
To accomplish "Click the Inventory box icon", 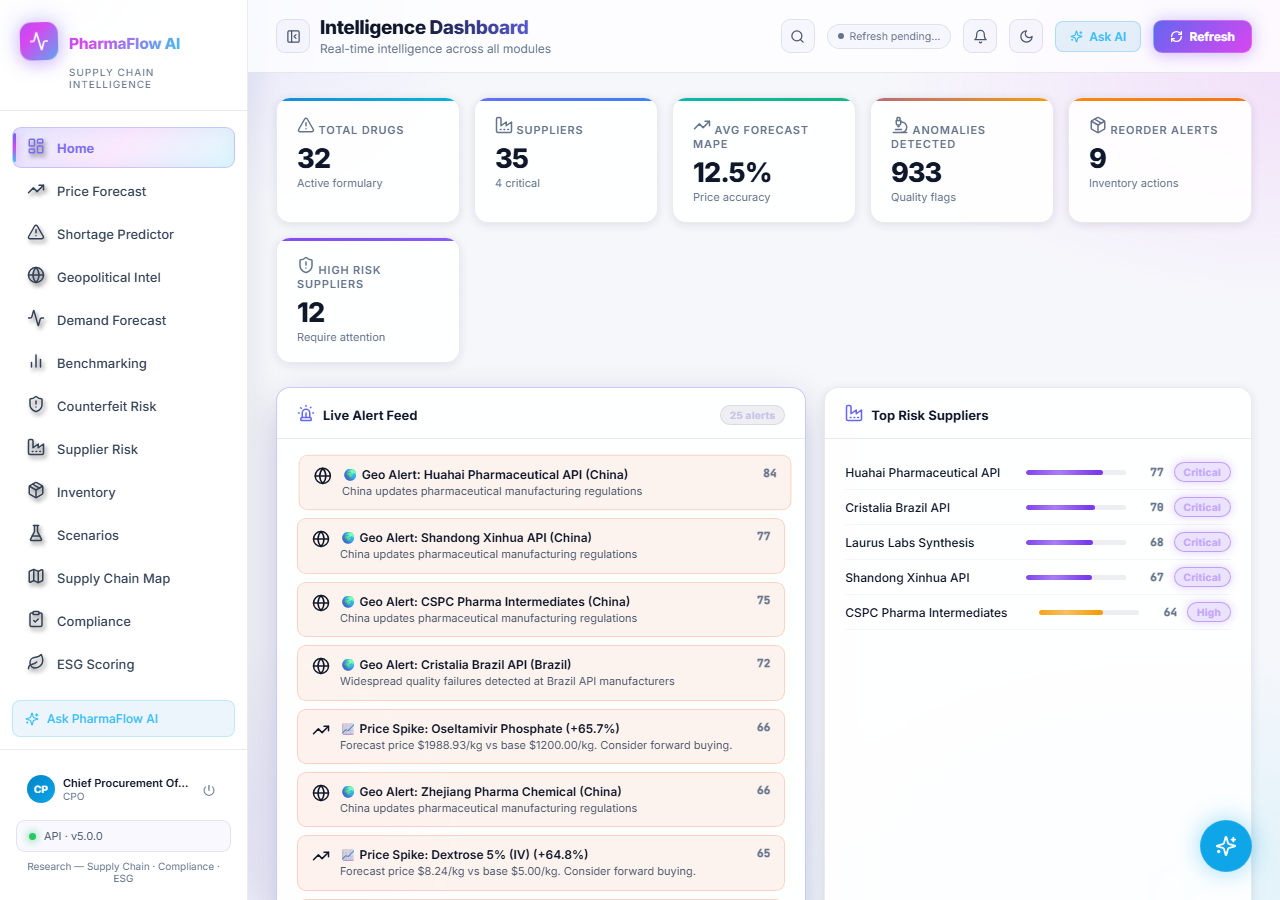I will [x=36, y=491].
